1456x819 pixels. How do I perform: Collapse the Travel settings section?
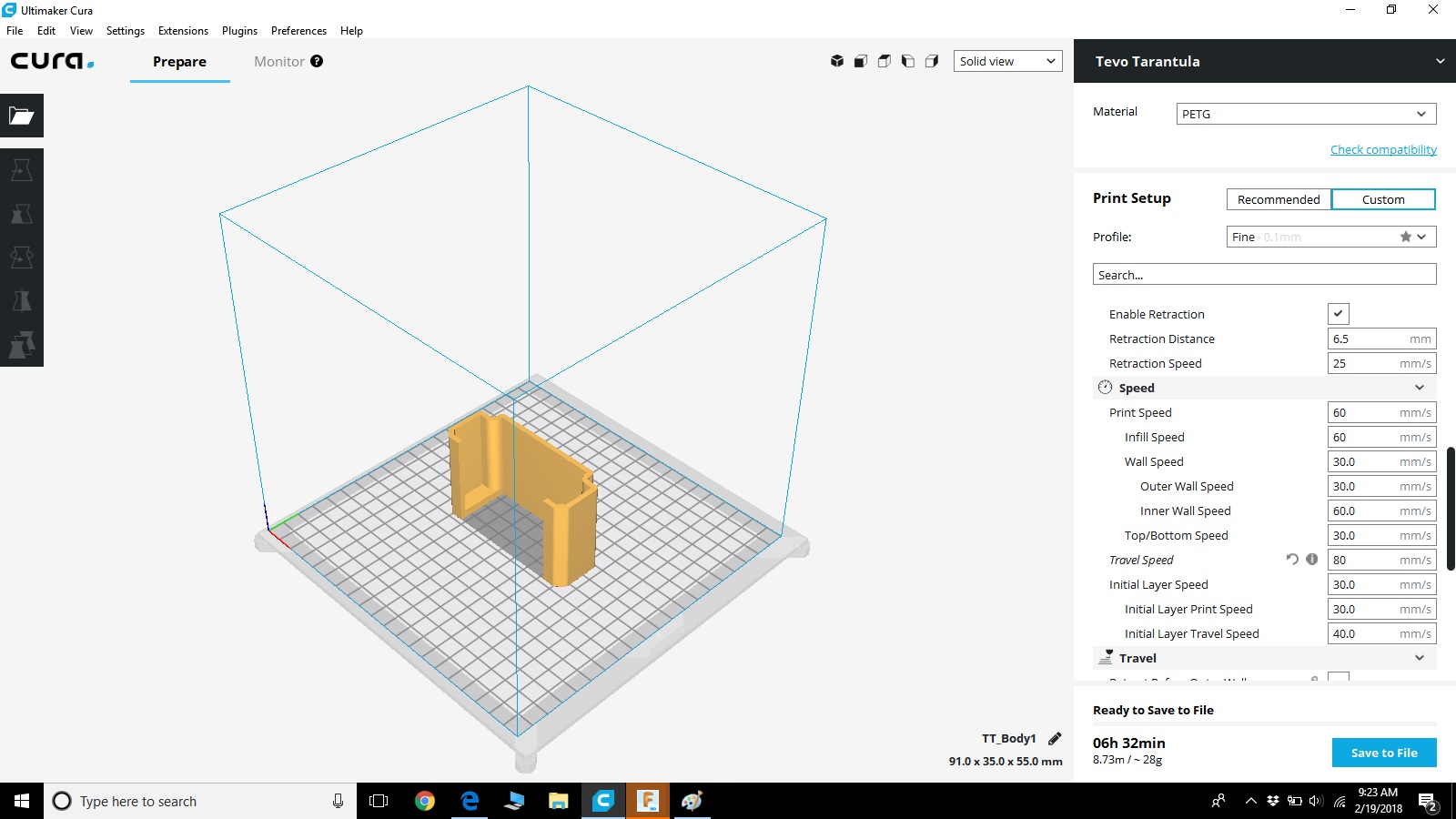tap(1265, 658)
